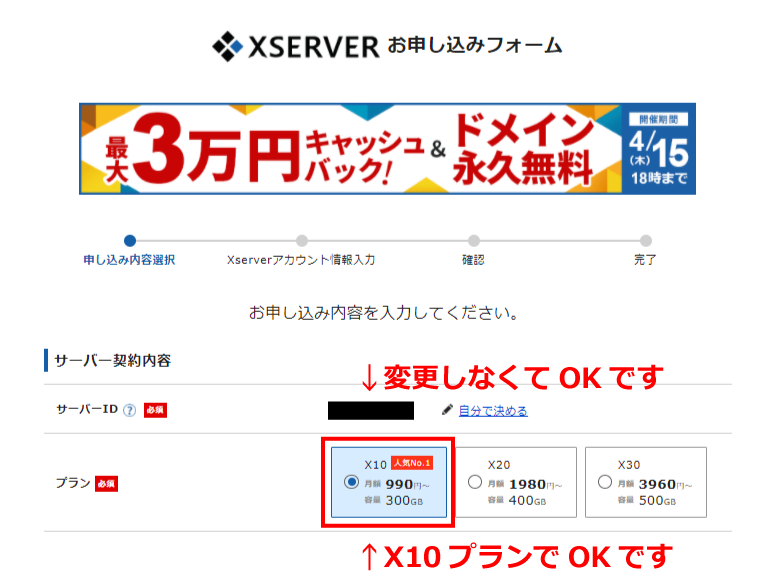Click the 必須 badge next to サーバーID
The image size is (768, 580).
(155, 410)
